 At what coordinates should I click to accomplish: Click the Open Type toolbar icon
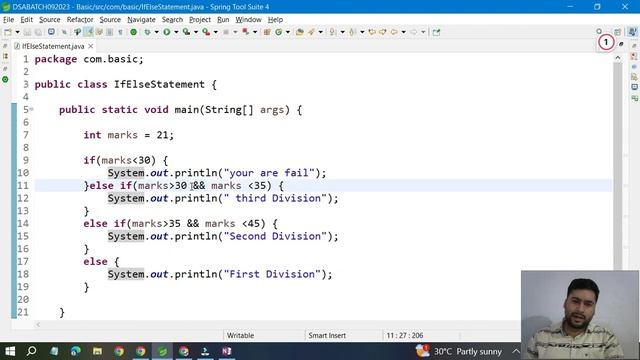[x=300, y=32]
